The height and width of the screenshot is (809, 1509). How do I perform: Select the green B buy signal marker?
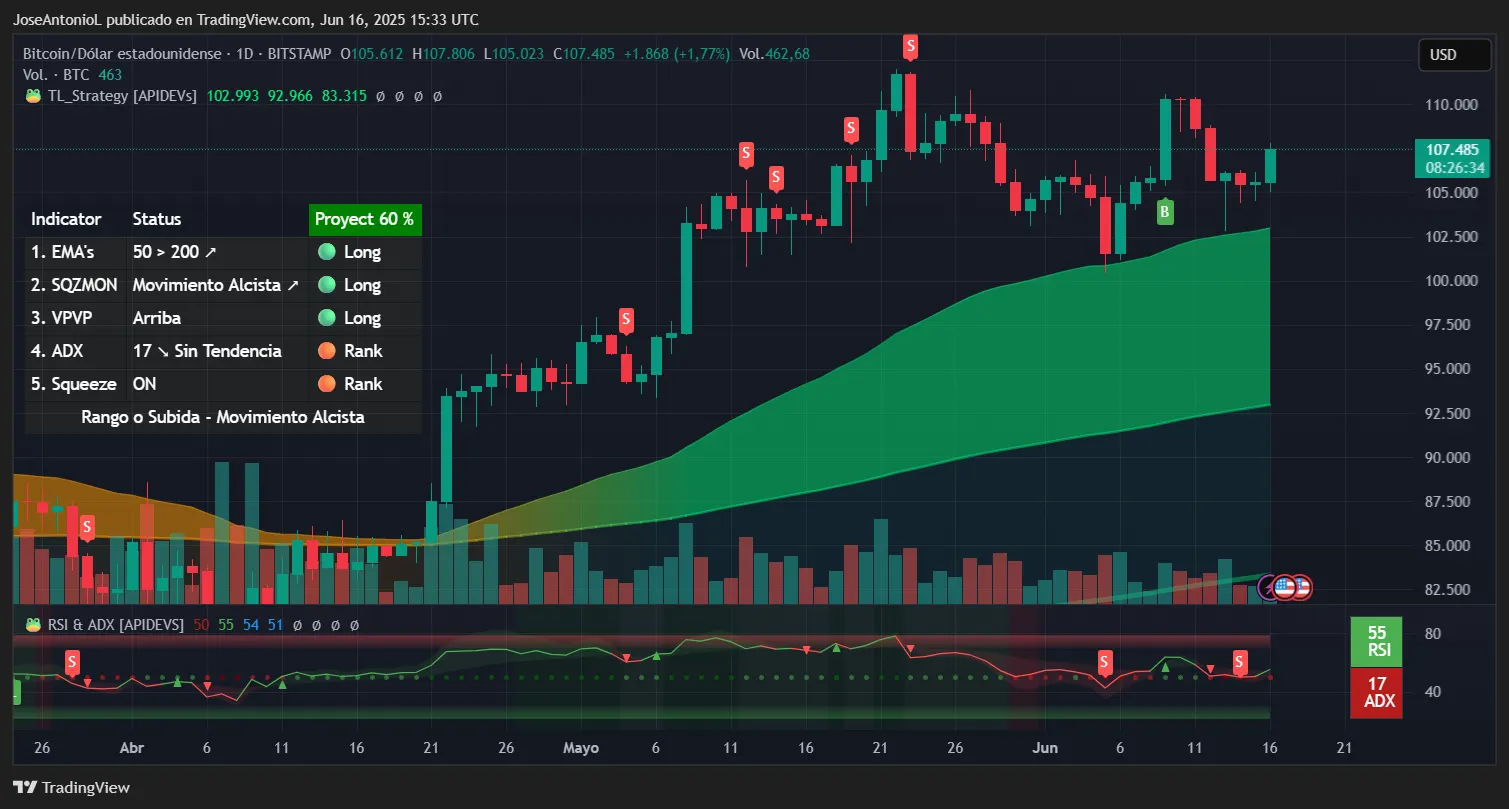[1164, 212]
